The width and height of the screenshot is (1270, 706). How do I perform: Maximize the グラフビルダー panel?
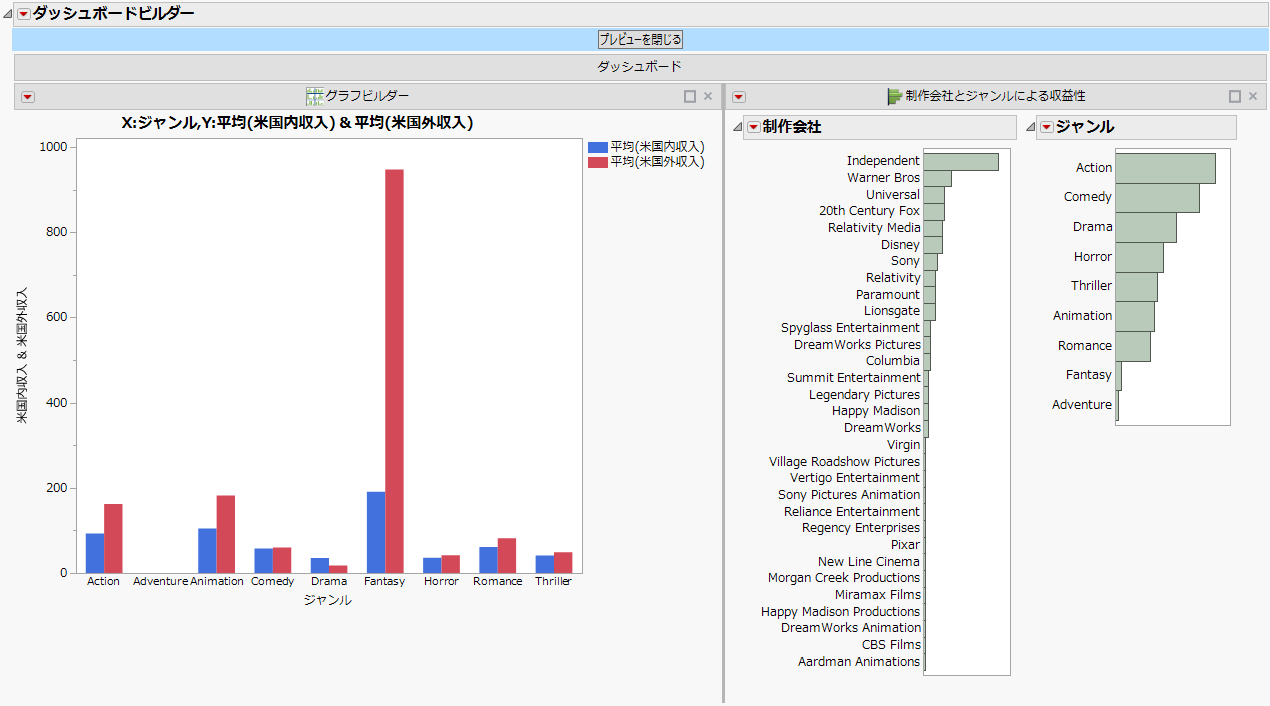click(x=690, y=96)
